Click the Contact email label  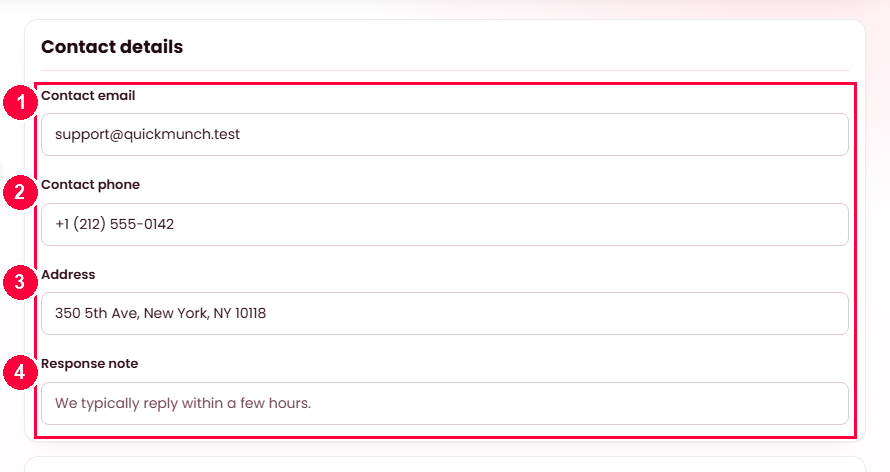click(x=88, y=95)
